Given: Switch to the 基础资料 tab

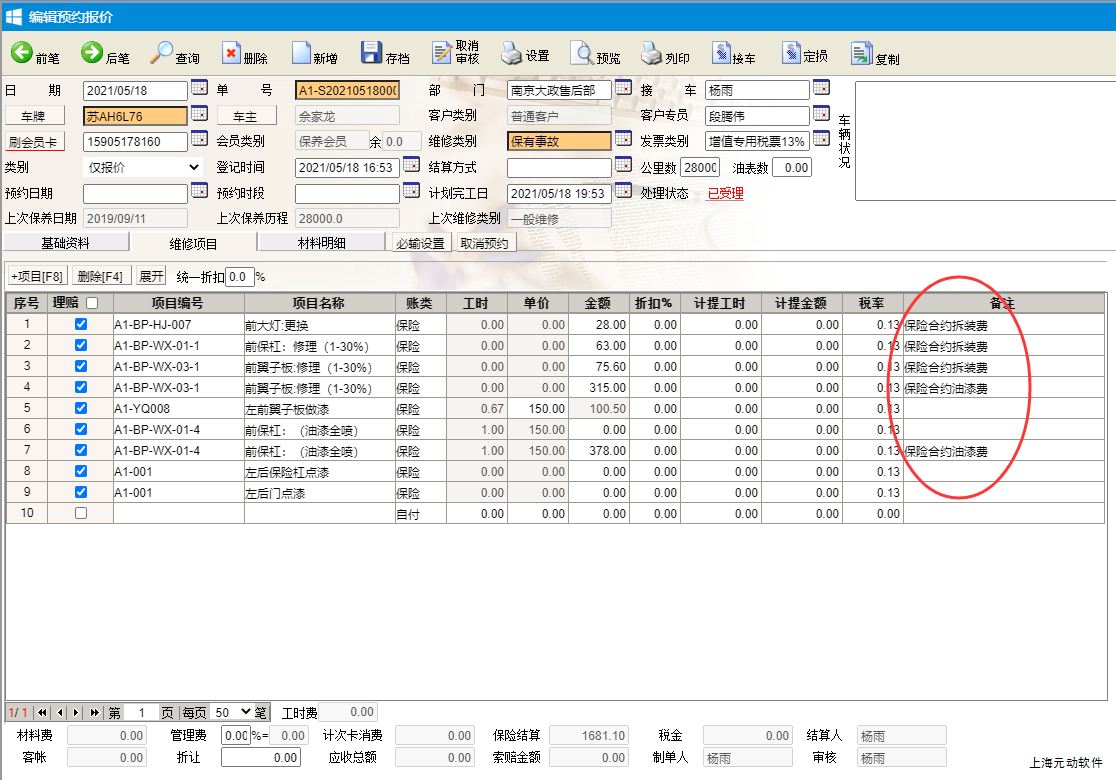Looking at the screenshot, I should tap(66, 243).
